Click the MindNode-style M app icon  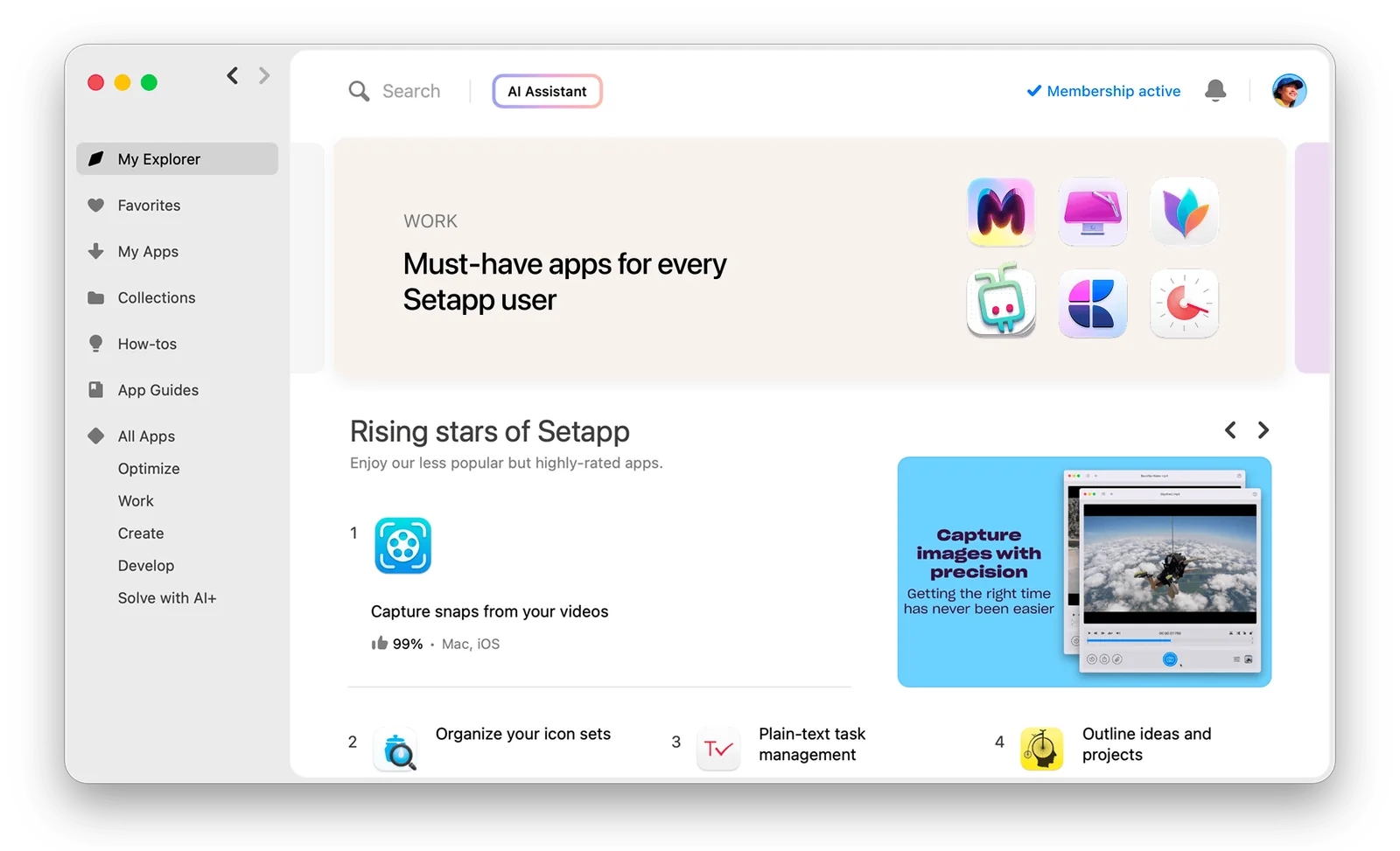(x=1001, y=212)
